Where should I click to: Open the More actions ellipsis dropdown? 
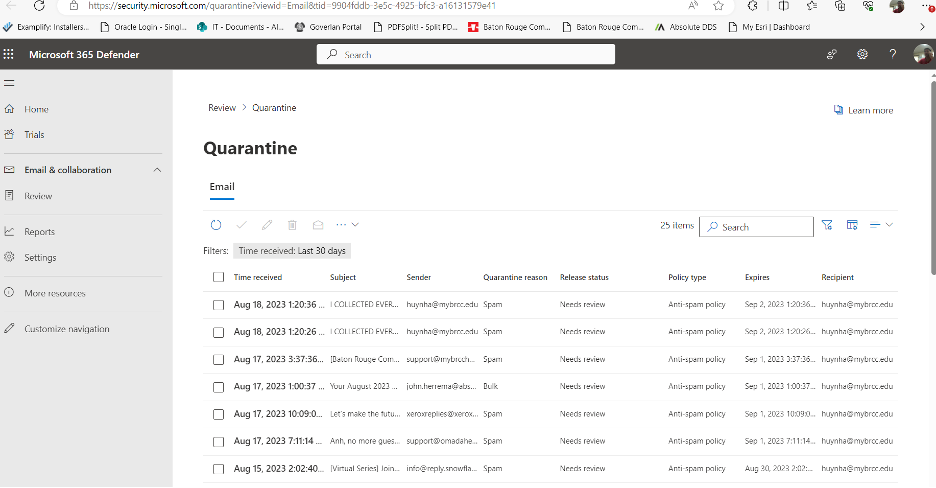pyautogui.click(x=347, y=226)
